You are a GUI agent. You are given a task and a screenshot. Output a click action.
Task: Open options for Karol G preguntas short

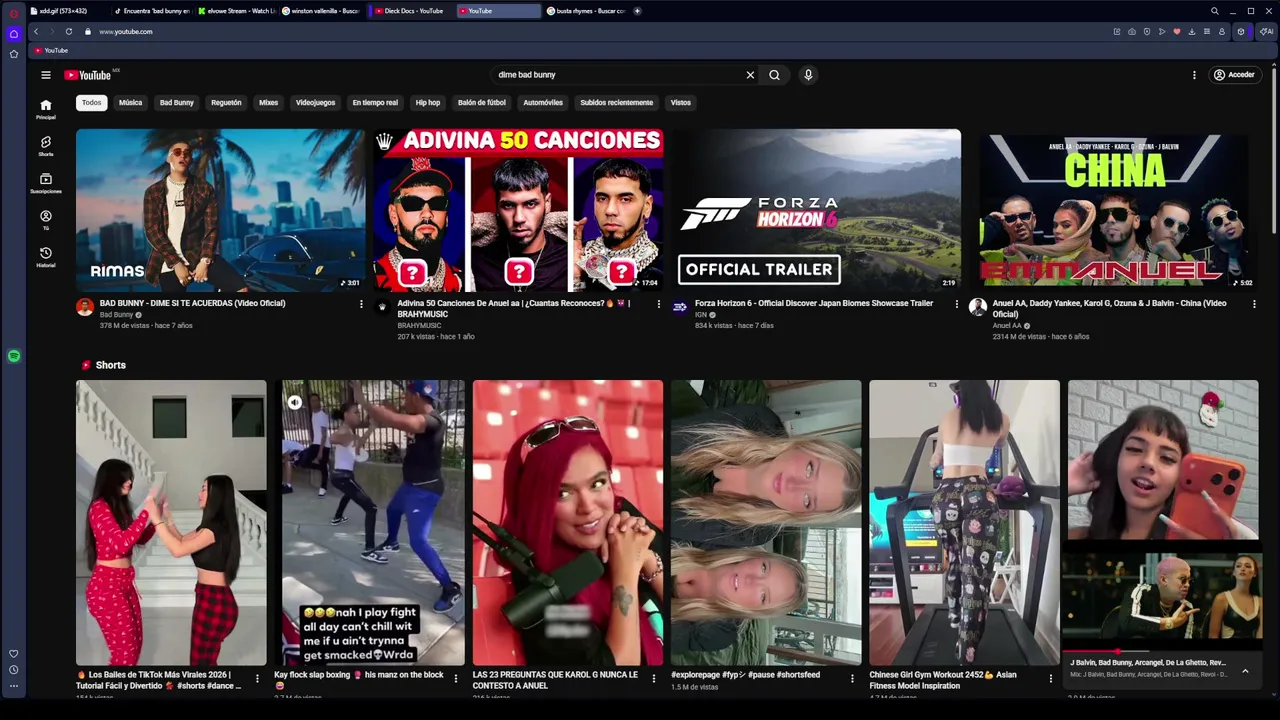654,679
